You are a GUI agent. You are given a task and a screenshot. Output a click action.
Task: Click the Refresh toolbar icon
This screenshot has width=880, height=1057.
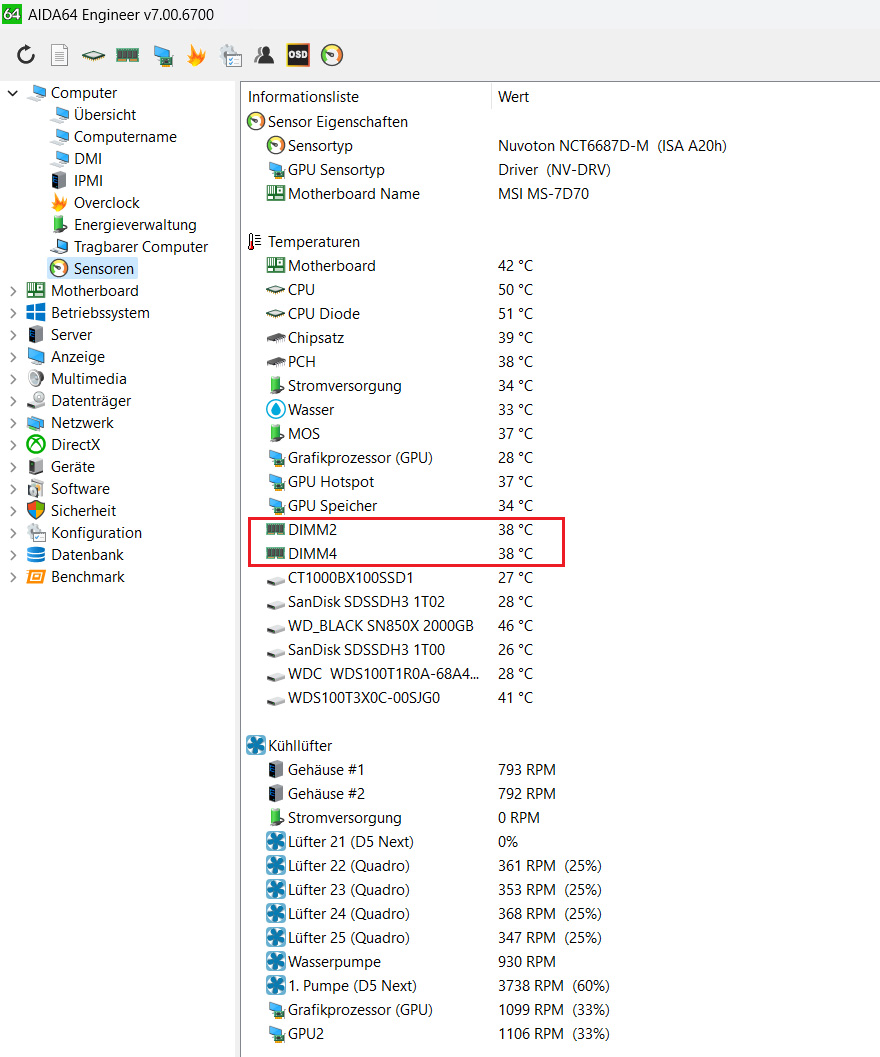click(26, 55)
